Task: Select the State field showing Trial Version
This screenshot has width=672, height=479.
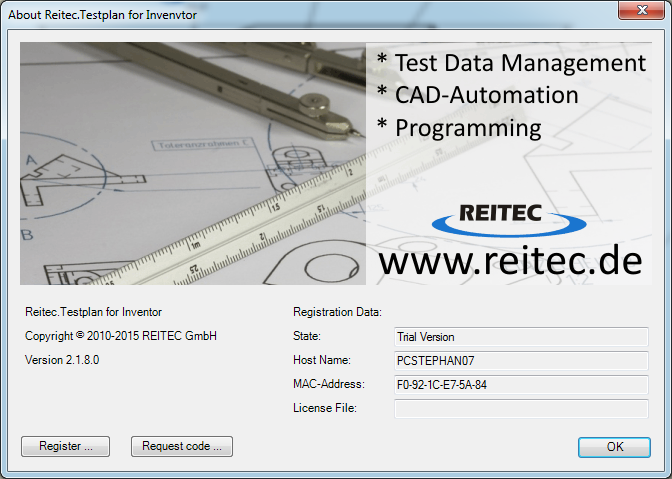Action: (520, 337)
